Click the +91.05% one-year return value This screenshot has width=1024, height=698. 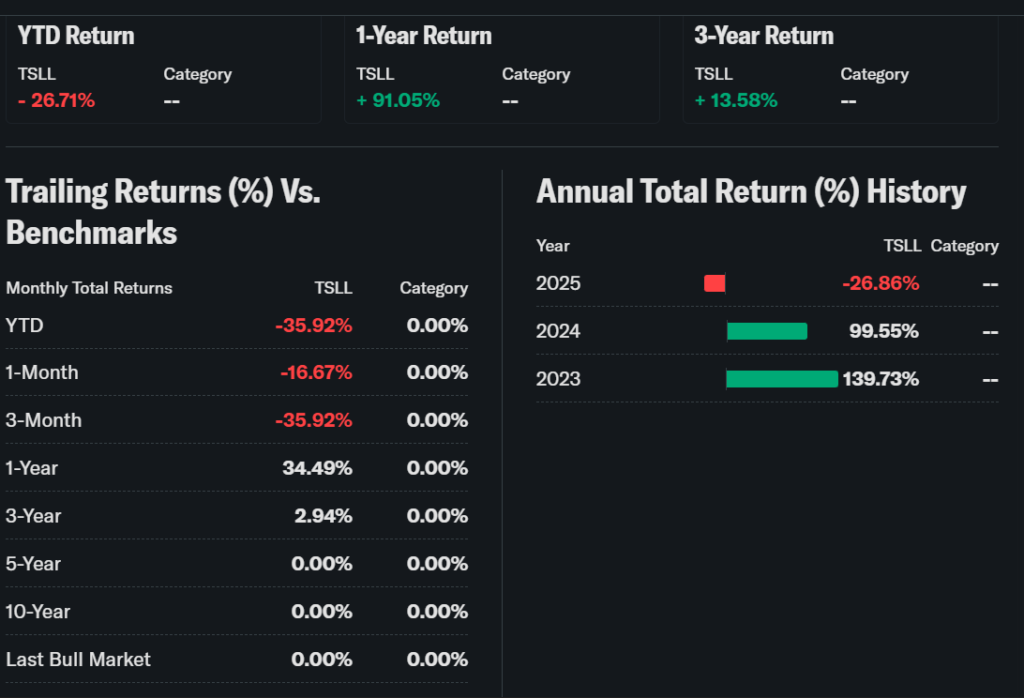398,100
